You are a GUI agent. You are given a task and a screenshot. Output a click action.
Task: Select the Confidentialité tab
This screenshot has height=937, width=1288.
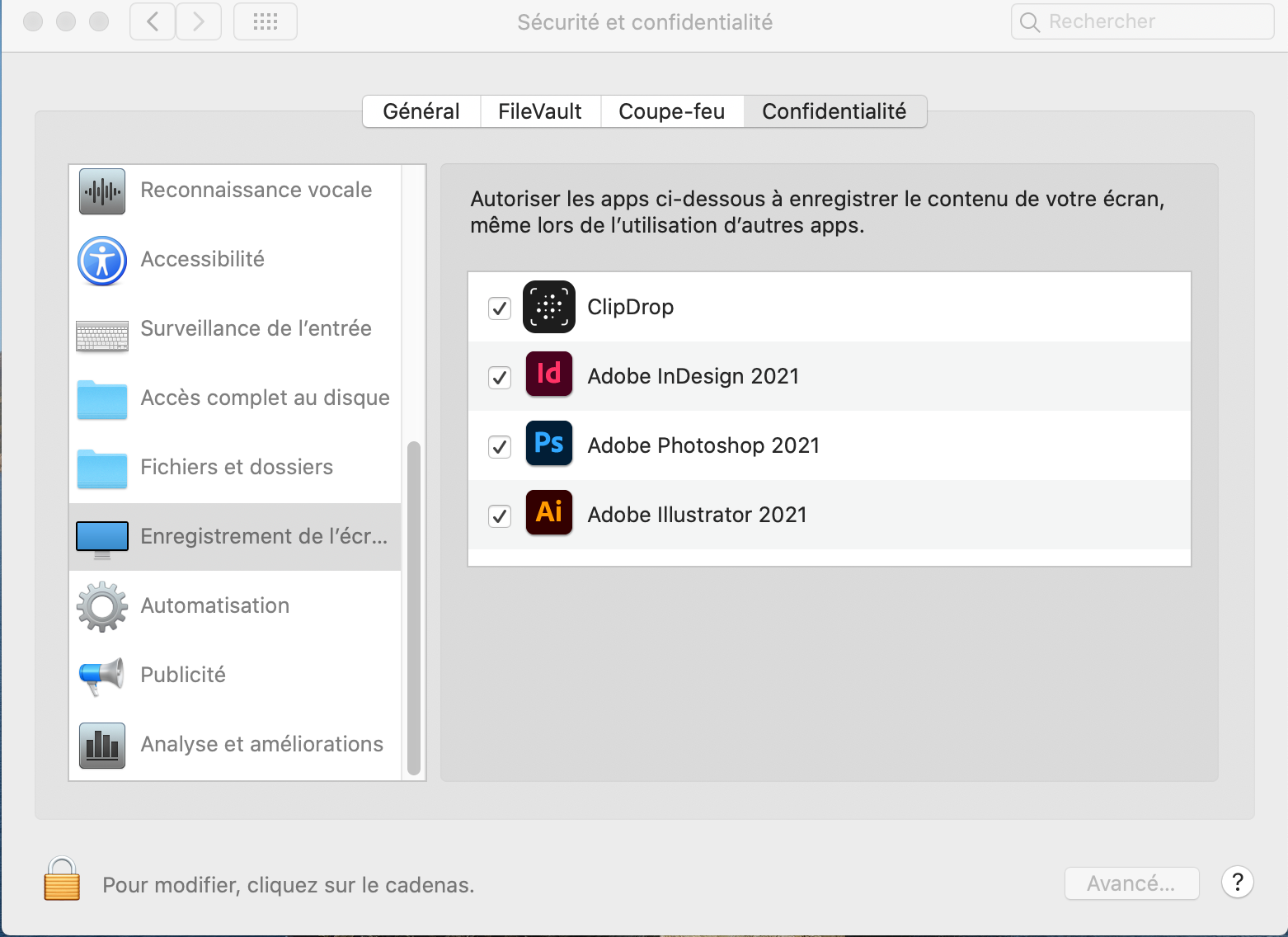point(834,111)
